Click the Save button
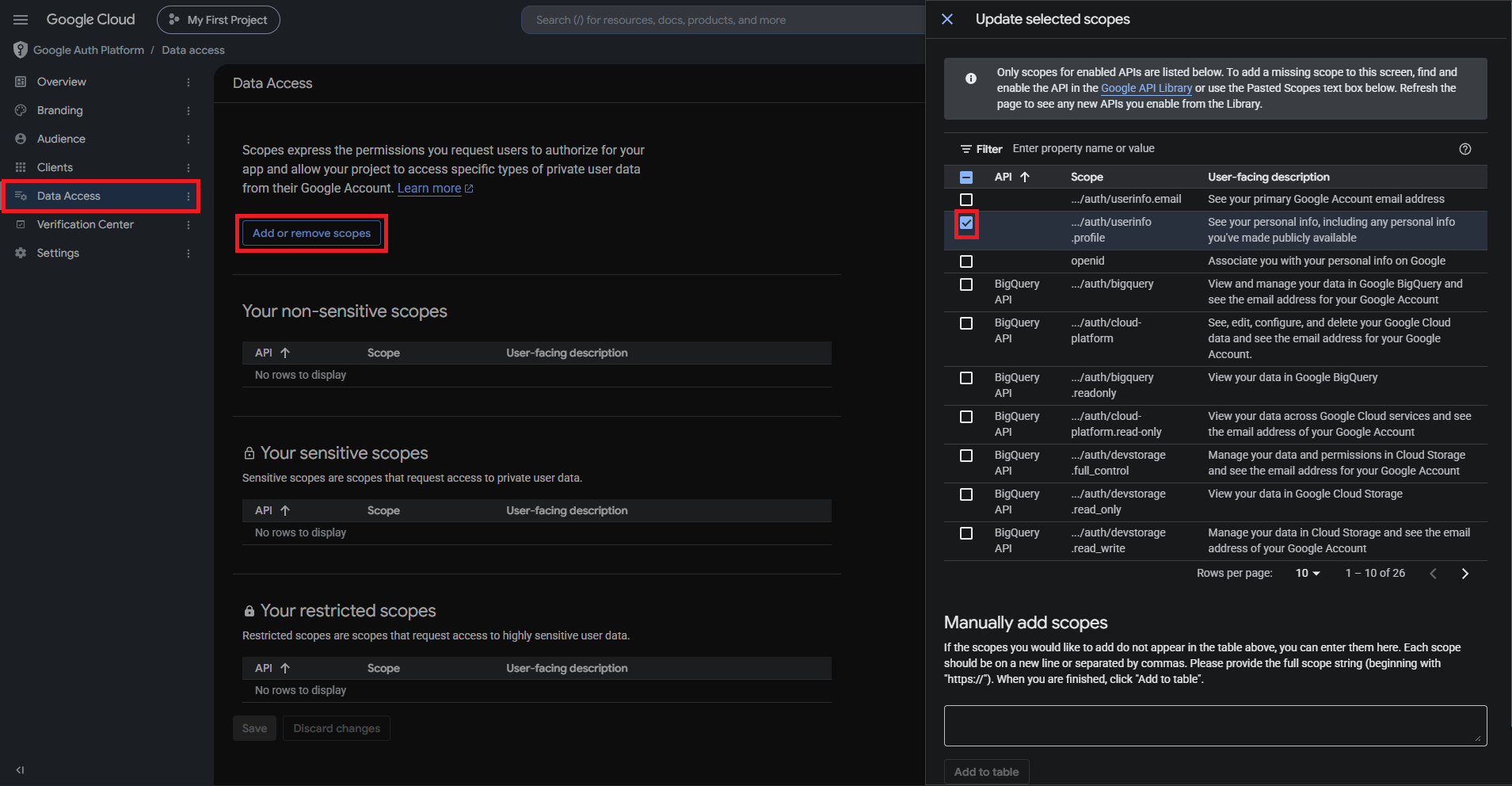 tap(254, 728)
